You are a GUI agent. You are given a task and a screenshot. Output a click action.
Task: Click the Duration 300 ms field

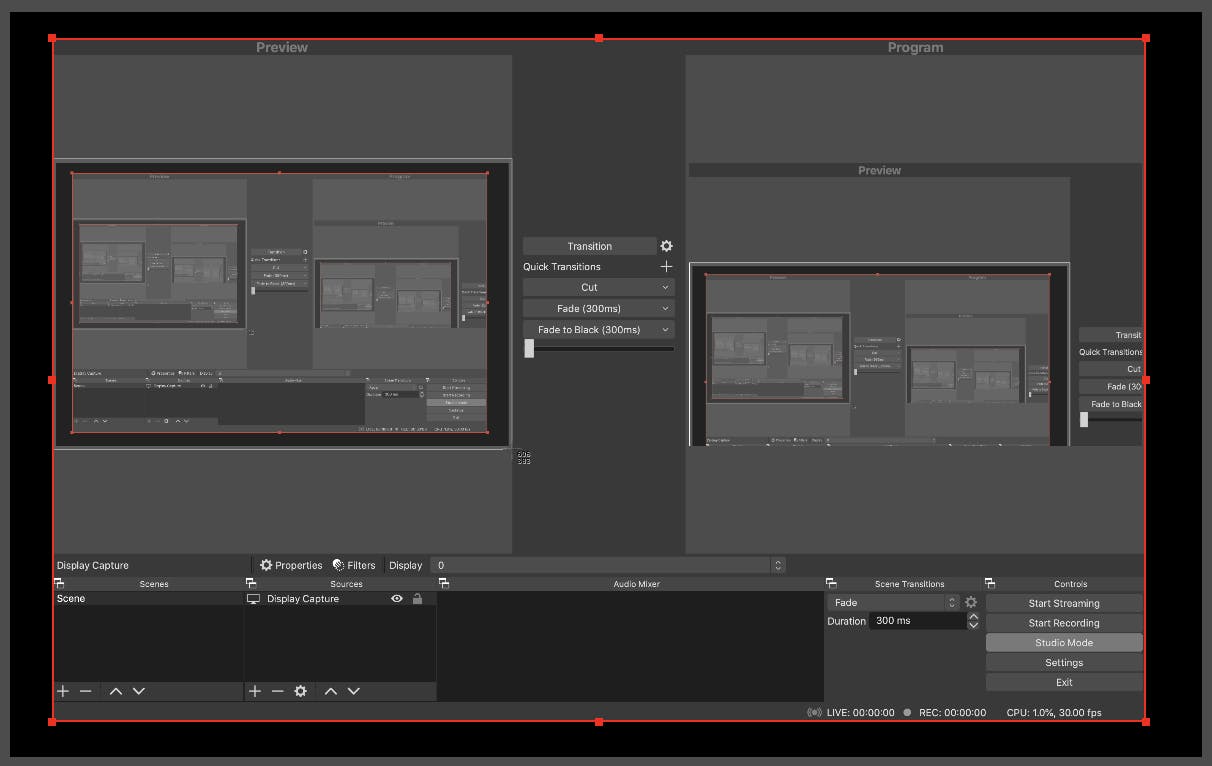tap(918, 621)
